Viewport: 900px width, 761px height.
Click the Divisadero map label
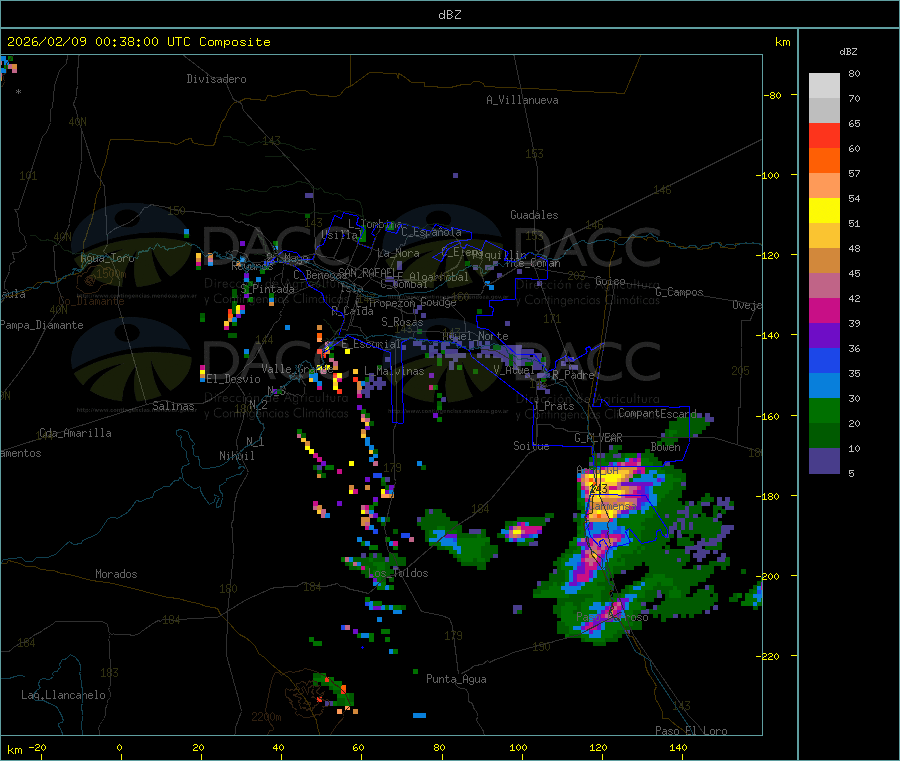click(216, 79)
